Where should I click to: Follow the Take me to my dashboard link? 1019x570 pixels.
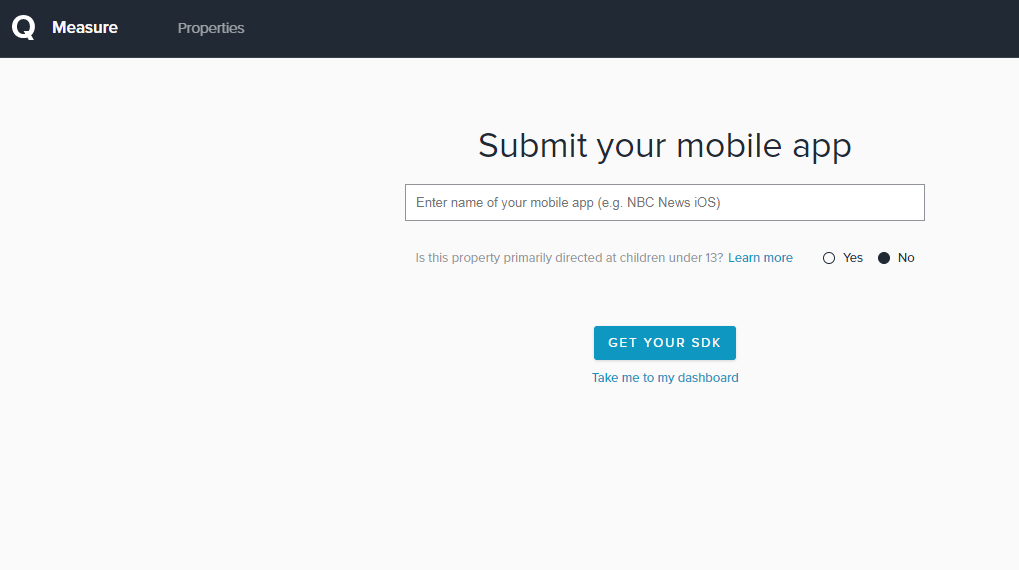(x=665, y=378)
